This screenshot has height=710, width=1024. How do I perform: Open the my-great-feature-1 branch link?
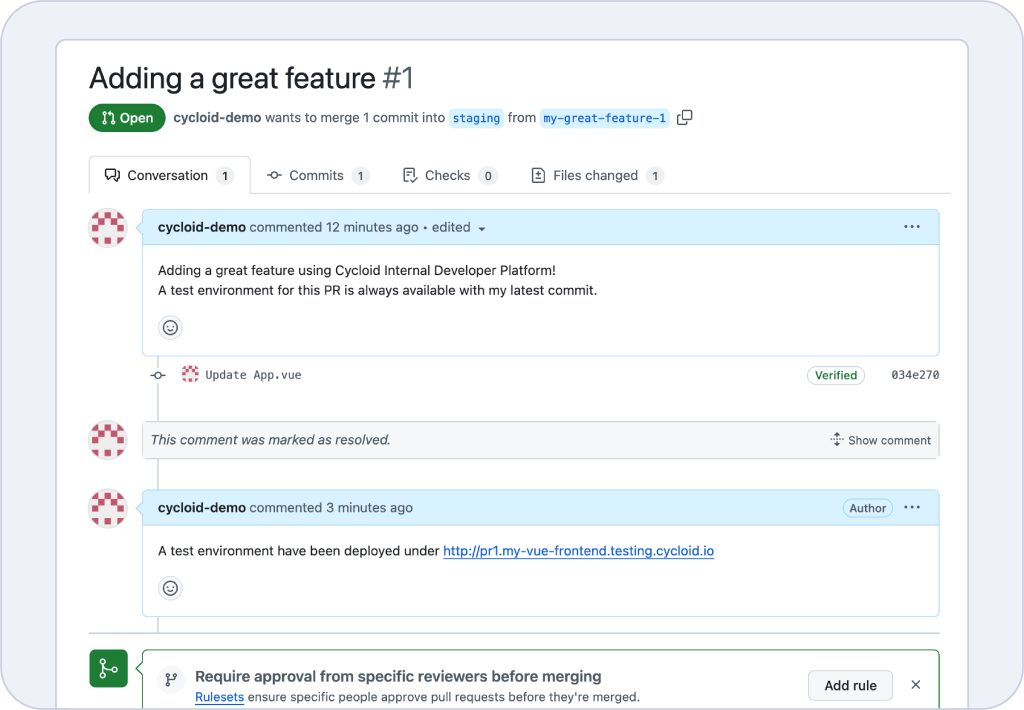point(605,118)
